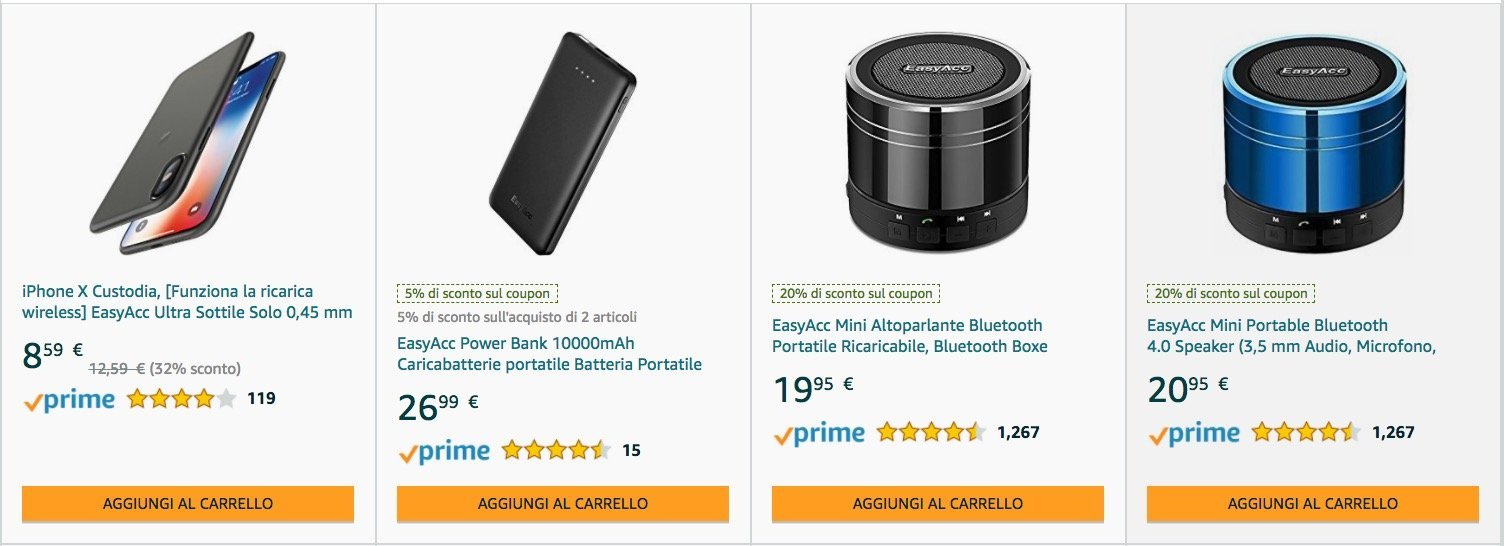This screenshot has height=546, width=1504.
Task: Add the blue Bluetooth speaker to cart
Action: (1313, 503)
